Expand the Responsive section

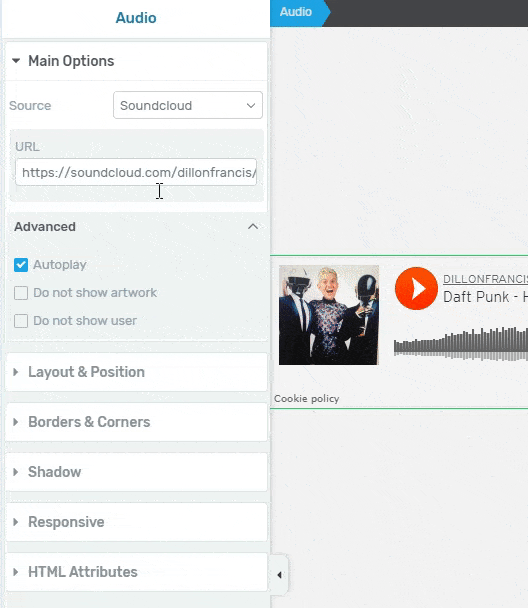(136, 522)
